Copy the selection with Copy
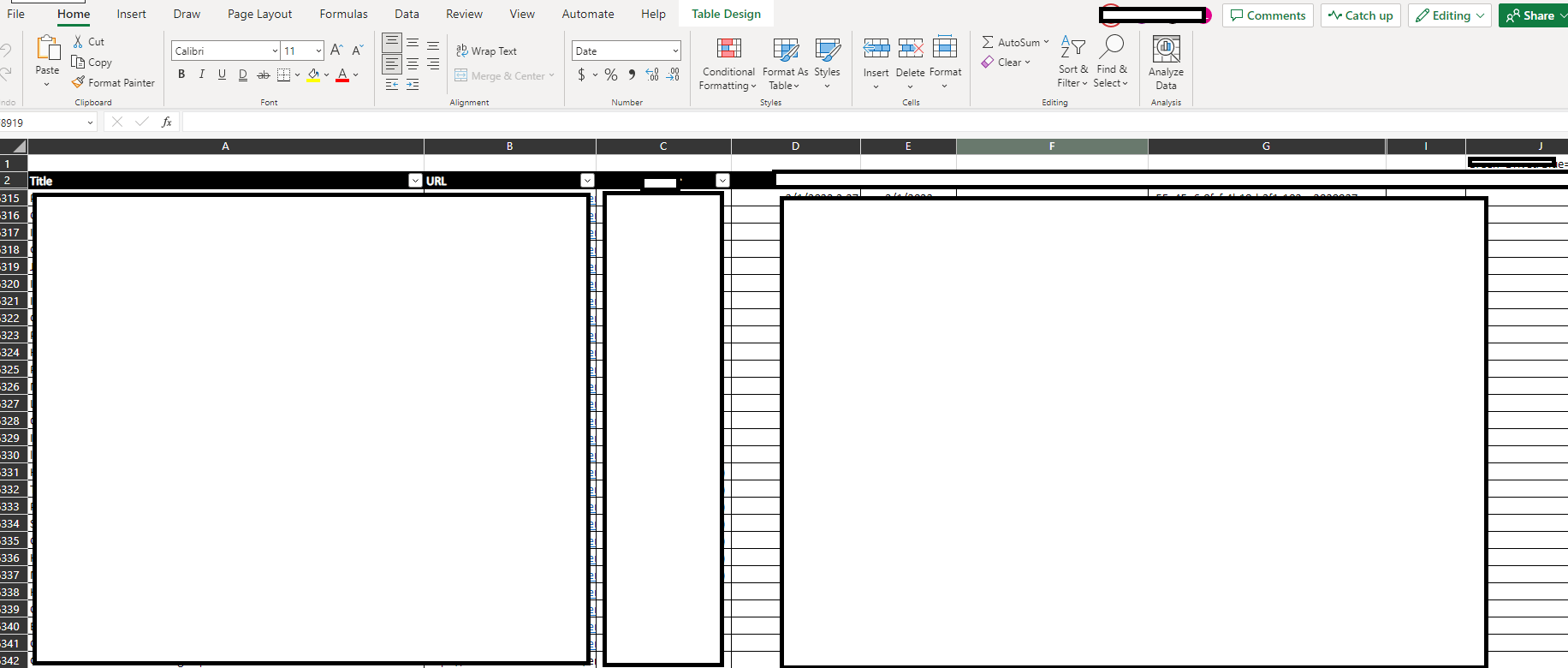Image resolution: width=1568 pixels, height=668 pixels. point(92,63)
